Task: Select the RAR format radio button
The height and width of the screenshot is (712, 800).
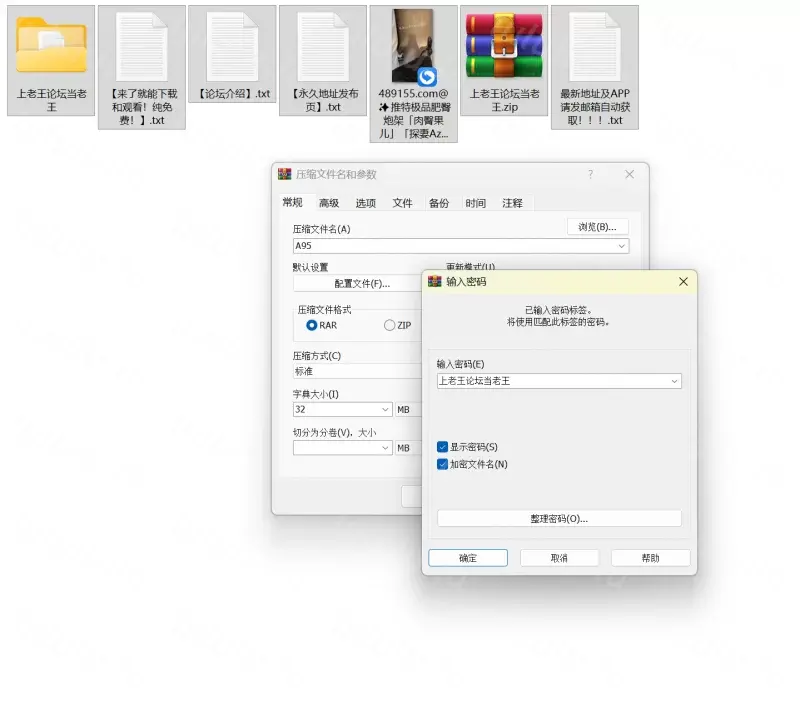Action: pyautogui.click(x=311, y=325)
